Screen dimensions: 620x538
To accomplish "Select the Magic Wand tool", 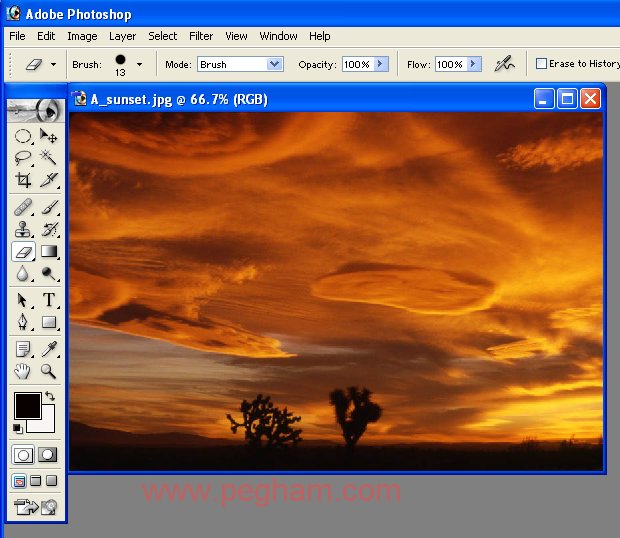I will [x=48, y=158].
